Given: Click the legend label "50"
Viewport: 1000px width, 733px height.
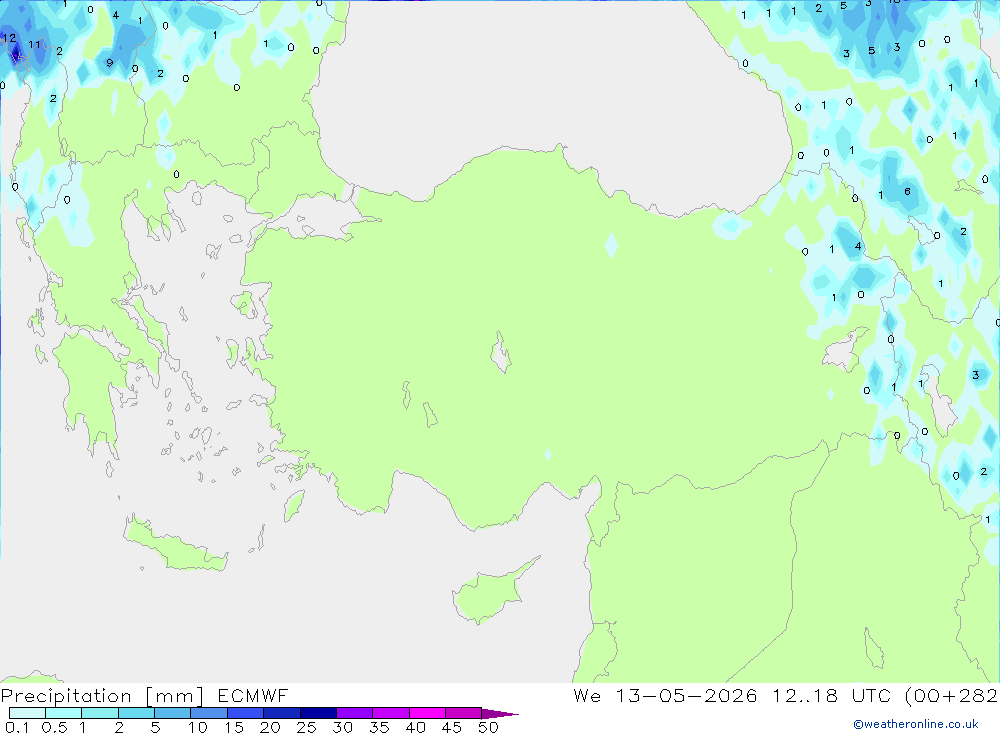Looking at the screenshot, I should pyautogui.click(x=489, y=727).
